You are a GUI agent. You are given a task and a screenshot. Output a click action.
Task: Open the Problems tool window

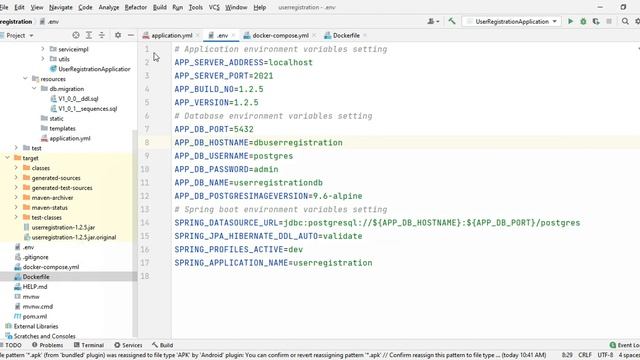click(47, 345)
